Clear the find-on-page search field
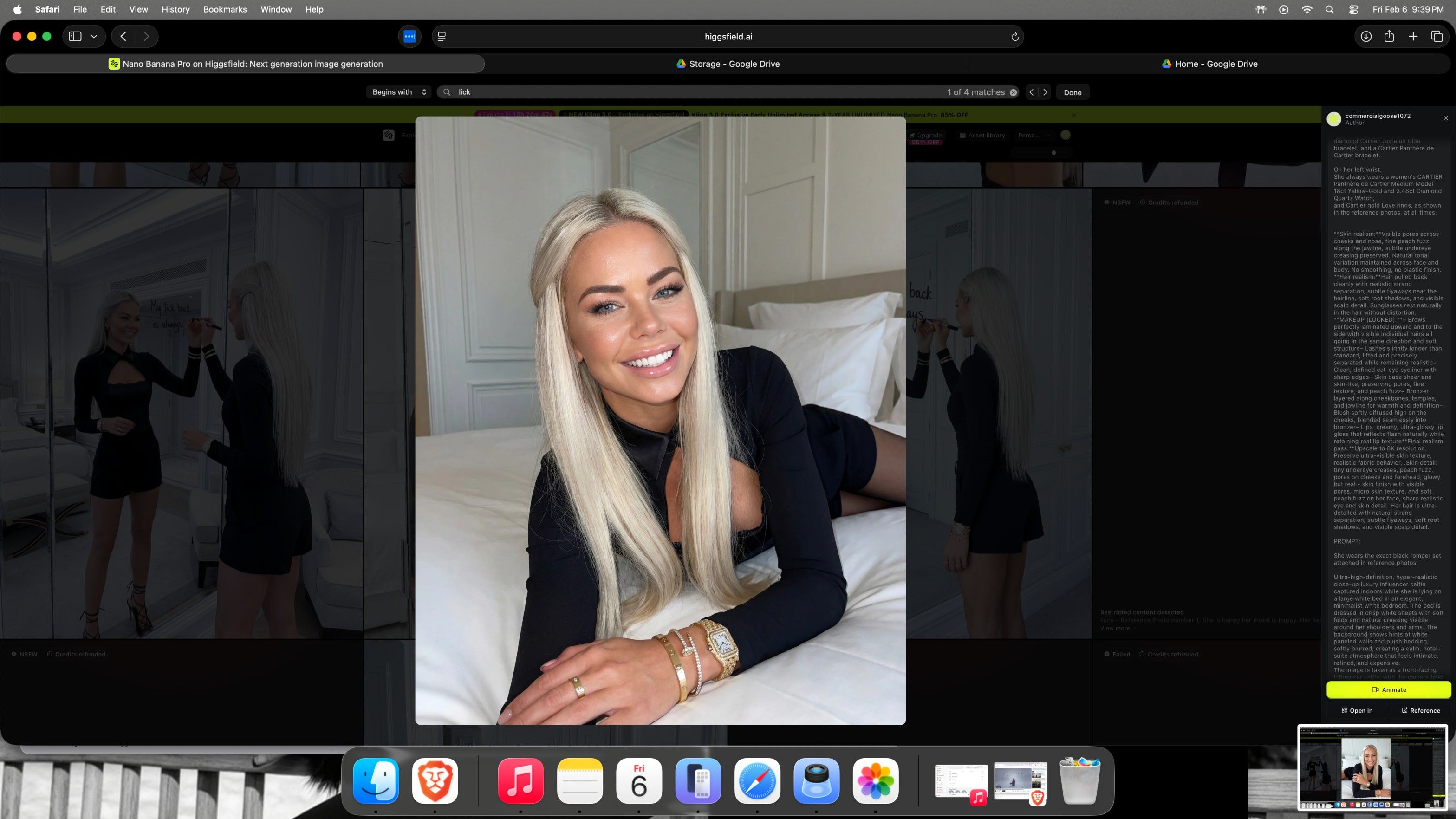The image size is (1456, 819). tap(1014, 92)
